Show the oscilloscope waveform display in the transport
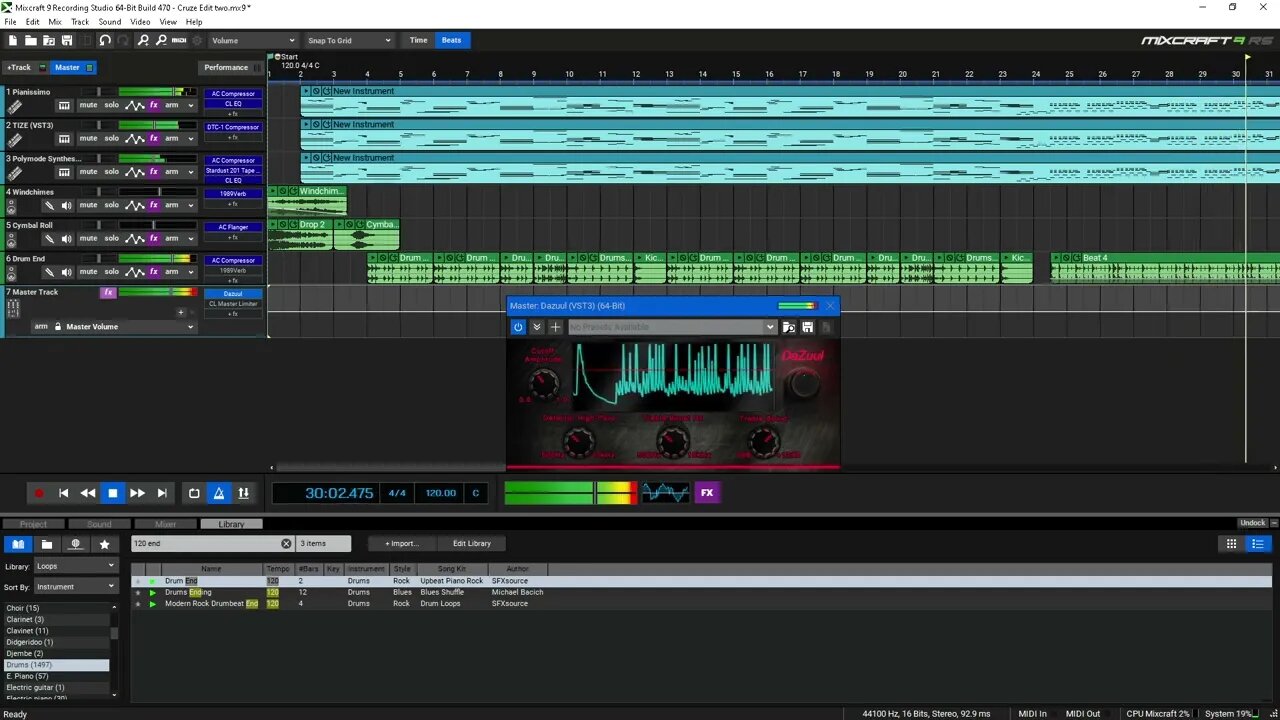This screenshot has height=720, width=1280. point(665,493)
